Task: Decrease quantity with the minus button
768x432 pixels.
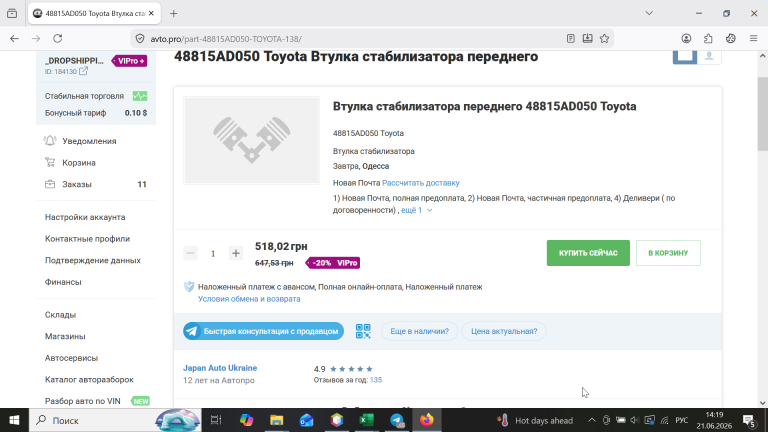Action: tap(191, 253)
